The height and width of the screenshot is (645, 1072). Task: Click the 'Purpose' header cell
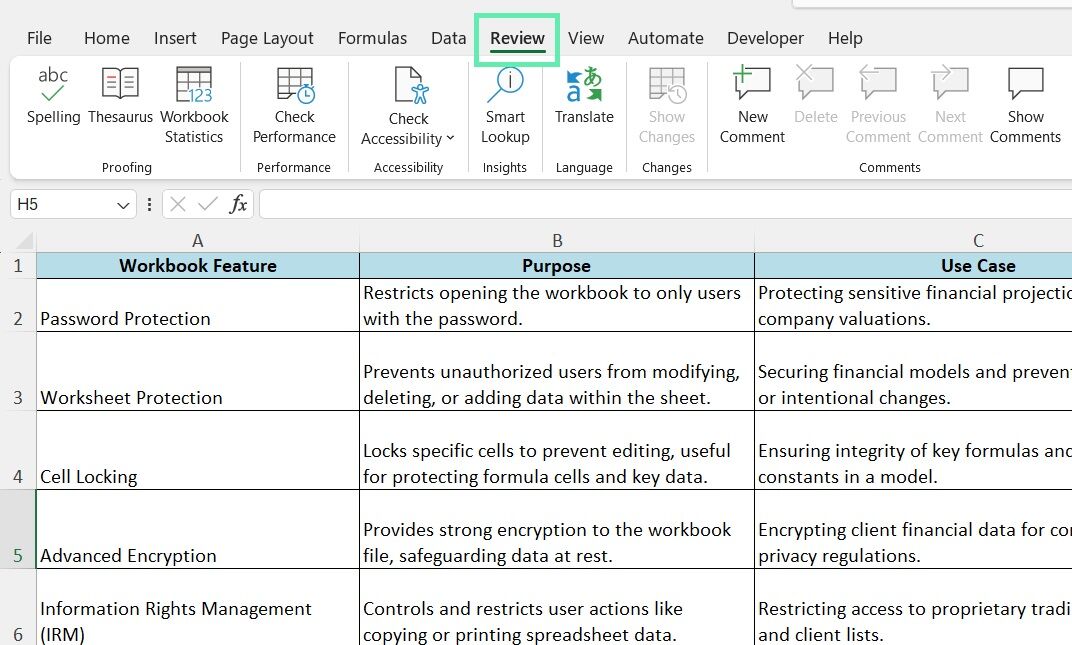coord(557,265)
